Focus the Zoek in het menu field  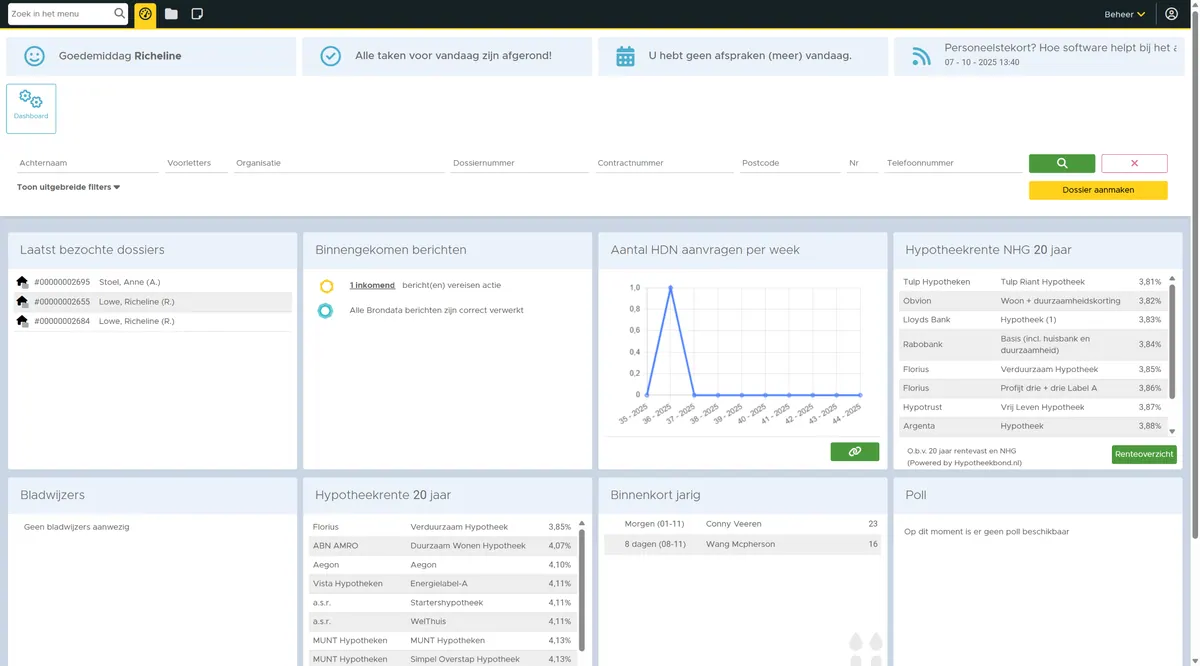click(60, 14)
